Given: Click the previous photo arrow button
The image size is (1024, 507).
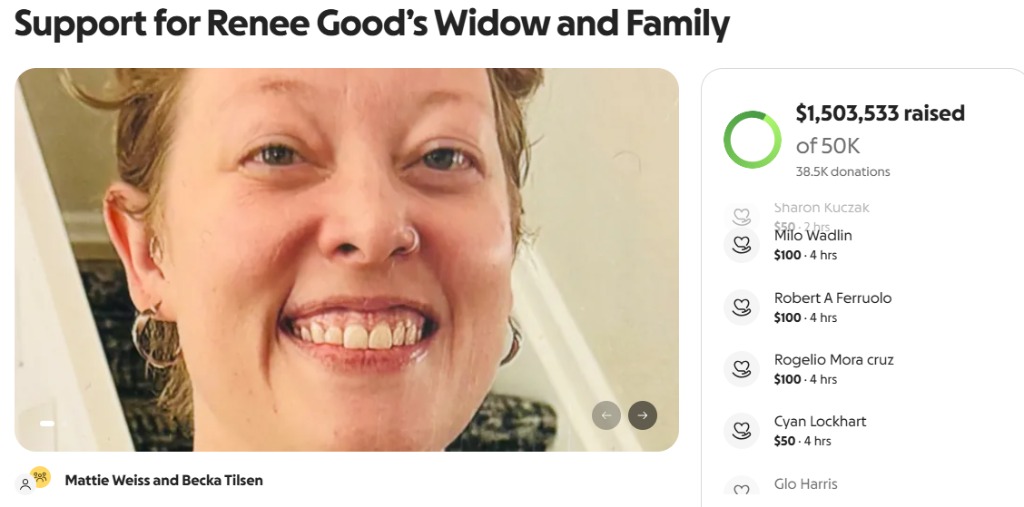Looking at the screenshot, I should point(606,416).
